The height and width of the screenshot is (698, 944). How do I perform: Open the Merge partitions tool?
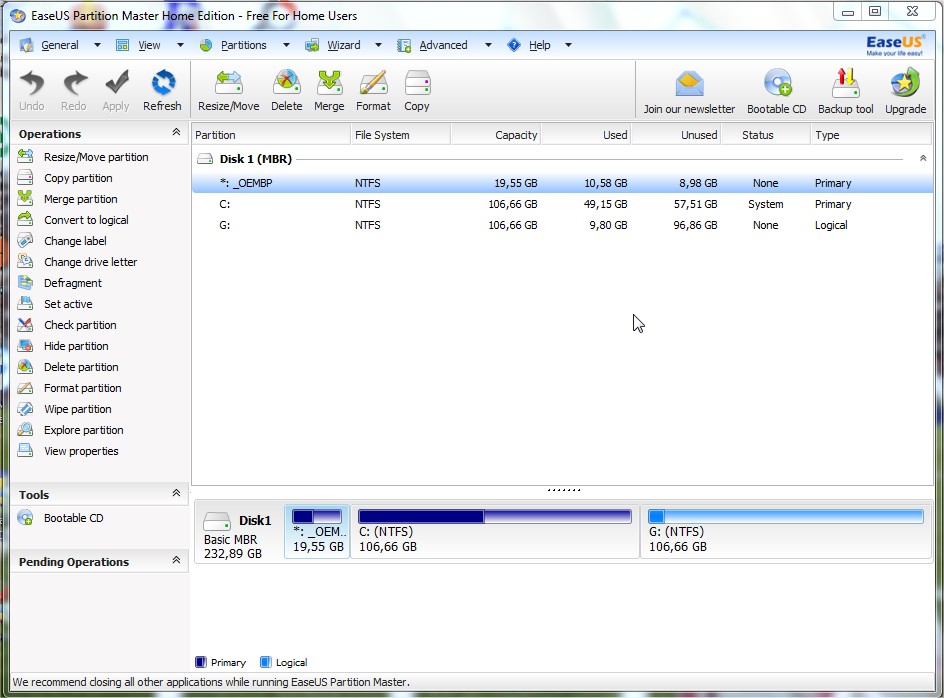329,89
